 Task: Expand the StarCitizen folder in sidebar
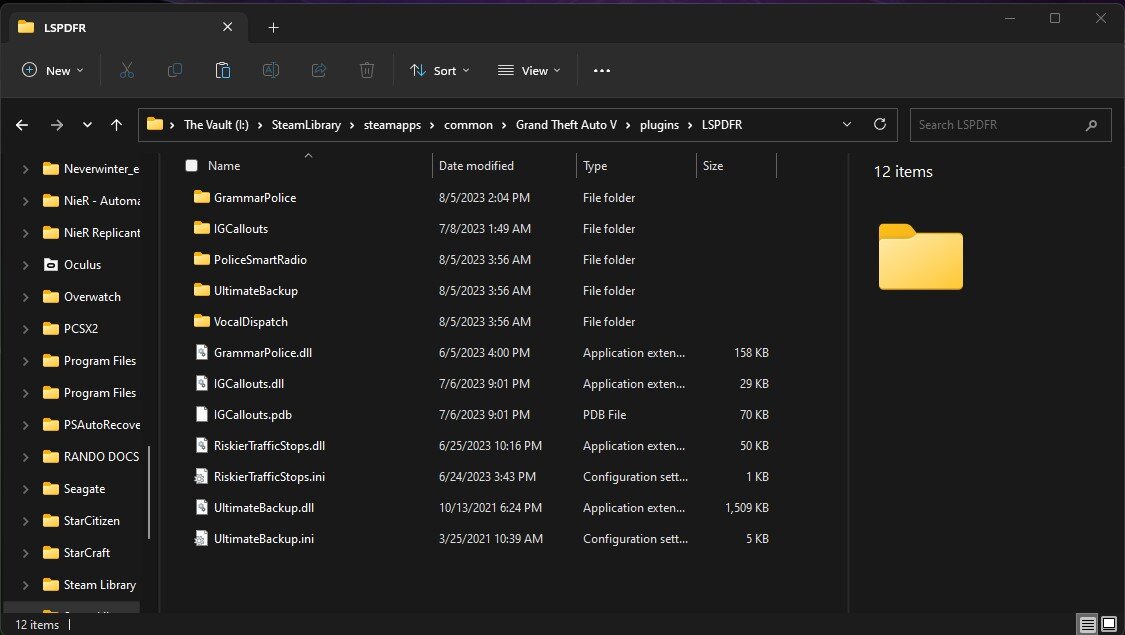point(25,521)
